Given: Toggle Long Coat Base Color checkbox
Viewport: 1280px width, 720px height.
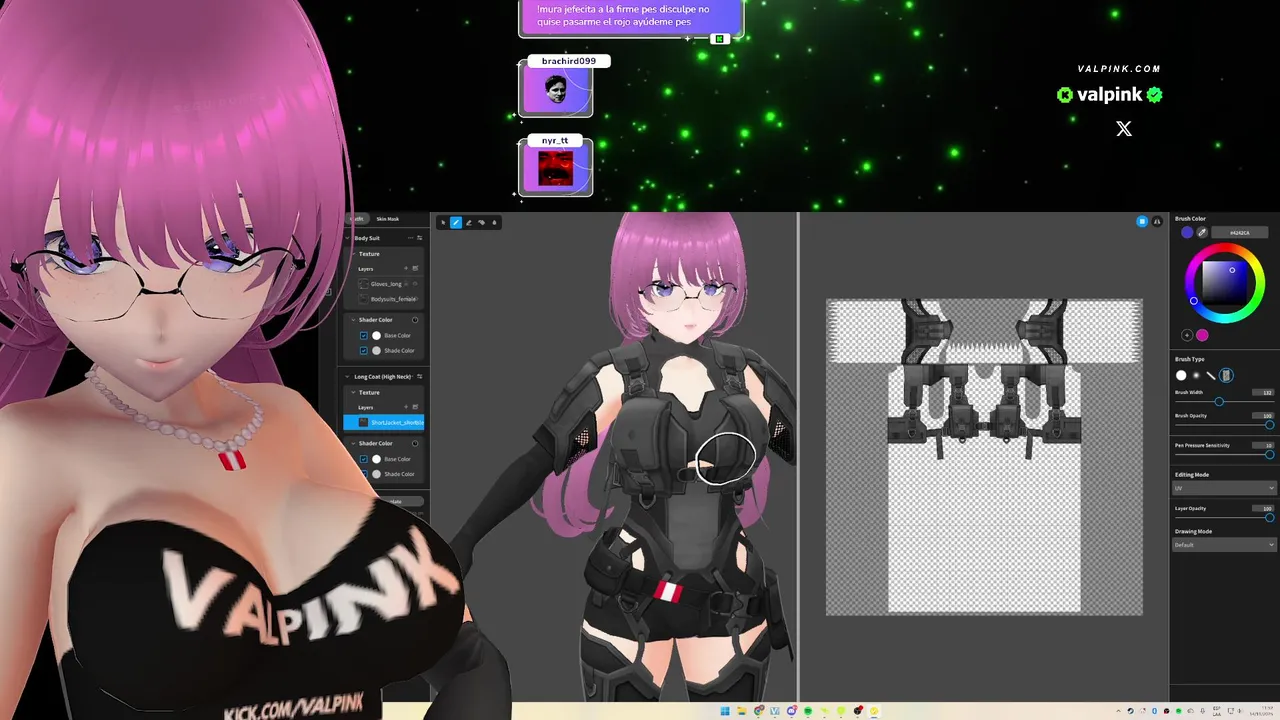Looking at the screenshot, I should pos(364,459).
